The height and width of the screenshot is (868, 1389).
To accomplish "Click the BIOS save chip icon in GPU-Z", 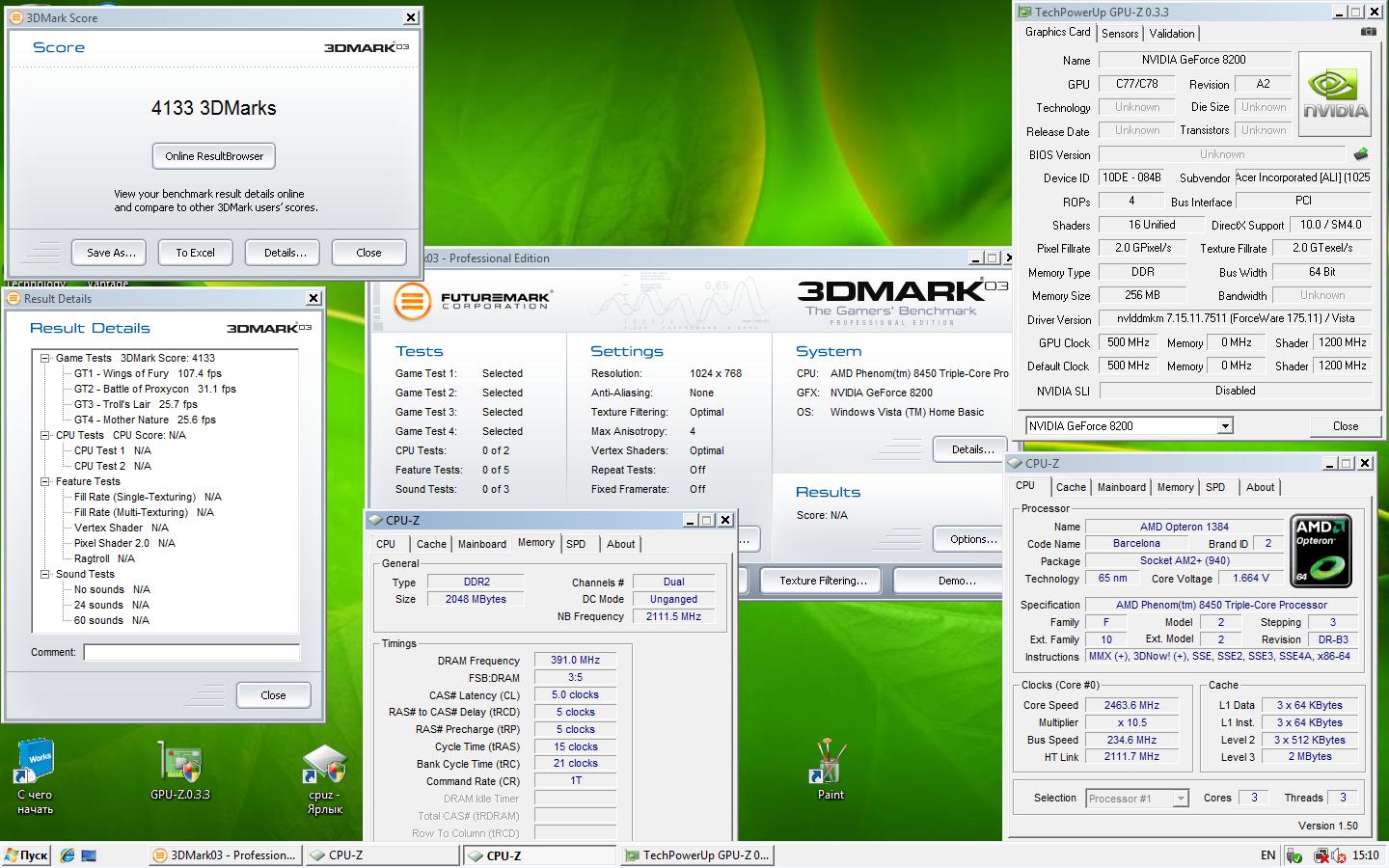I will coord(1360,154).
